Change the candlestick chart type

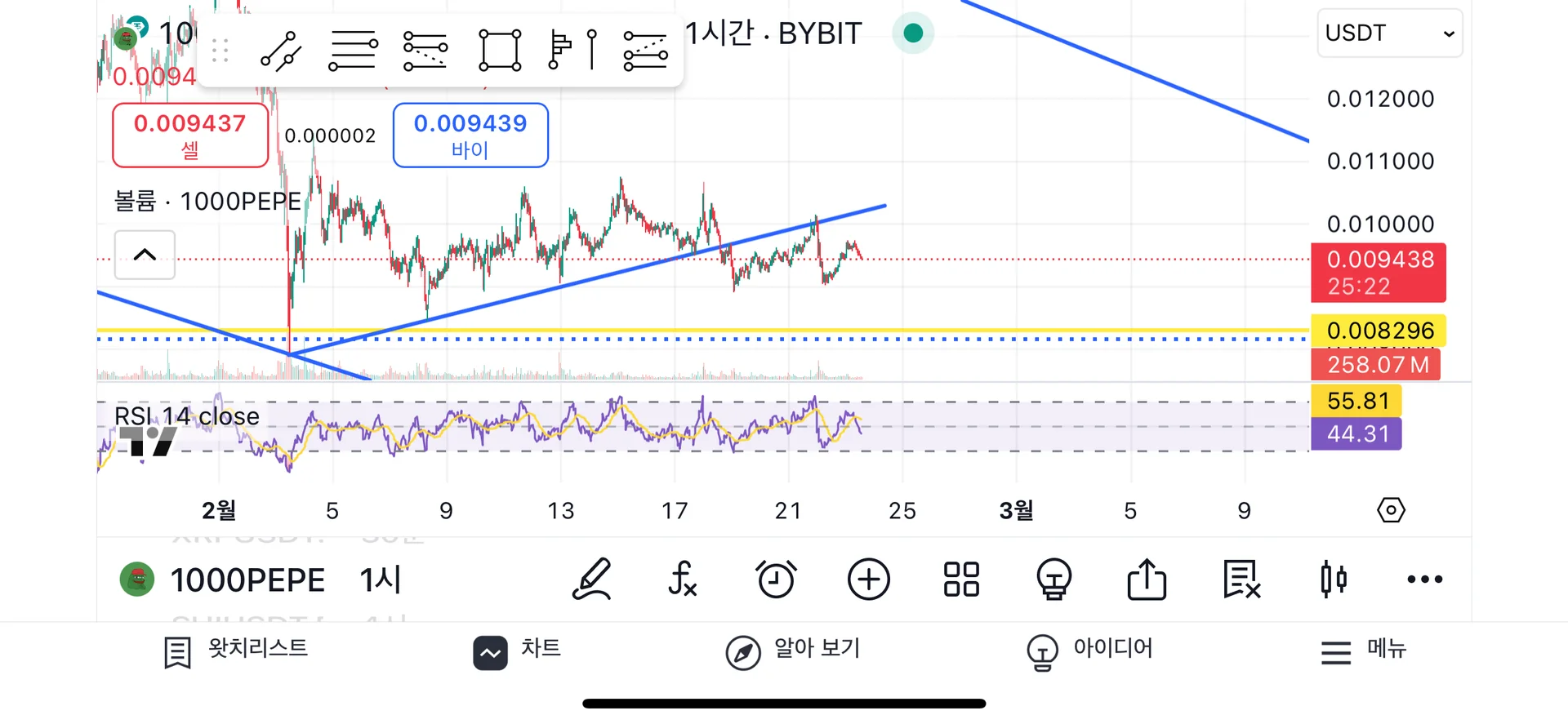[1334, 580]
